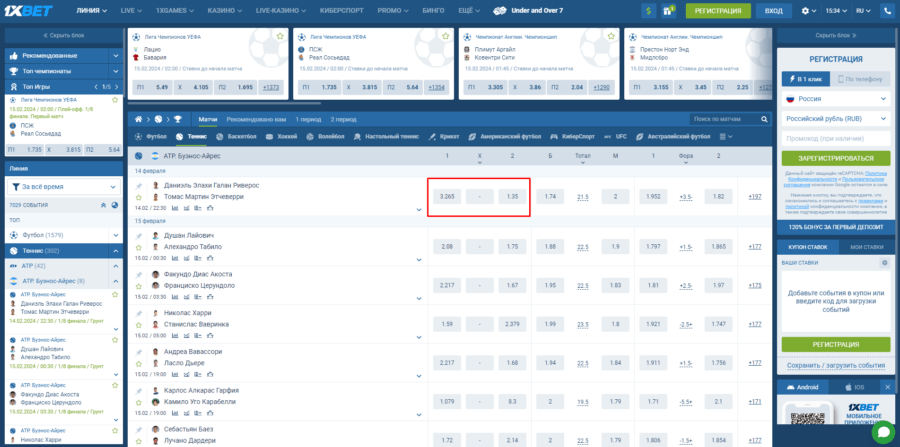Viewport: 900px width, 447px height.
Task: Expand the 'За всё время' time filter
Action: [62, 187]
